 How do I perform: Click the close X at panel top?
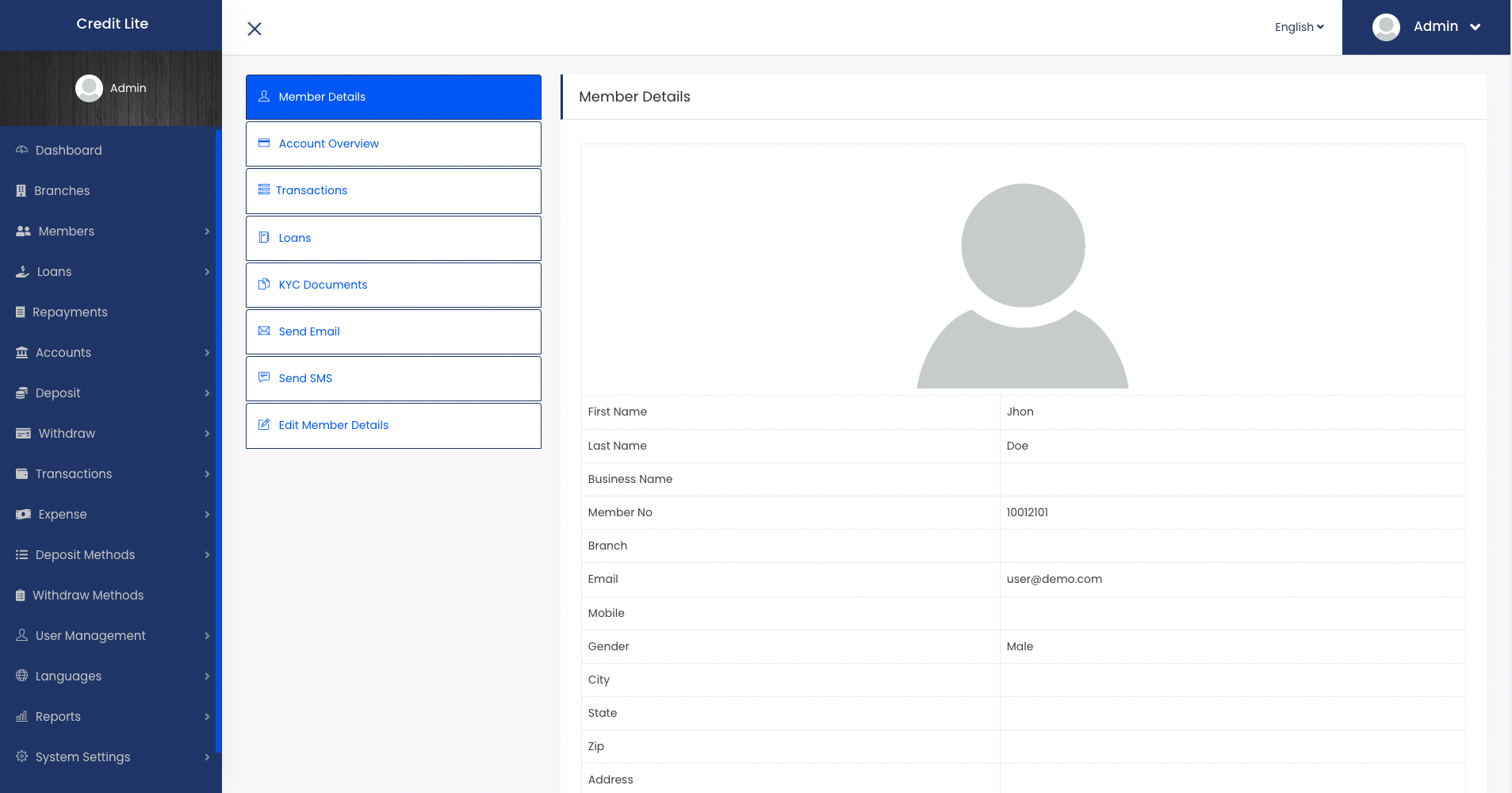pos(254,29)
